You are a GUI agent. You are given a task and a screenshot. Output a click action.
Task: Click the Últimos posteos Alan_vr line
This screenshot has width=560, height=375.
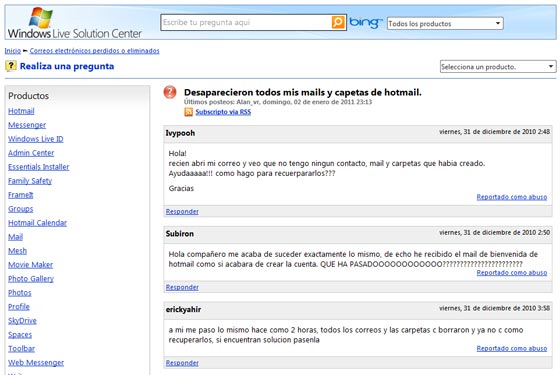(278, 102)
